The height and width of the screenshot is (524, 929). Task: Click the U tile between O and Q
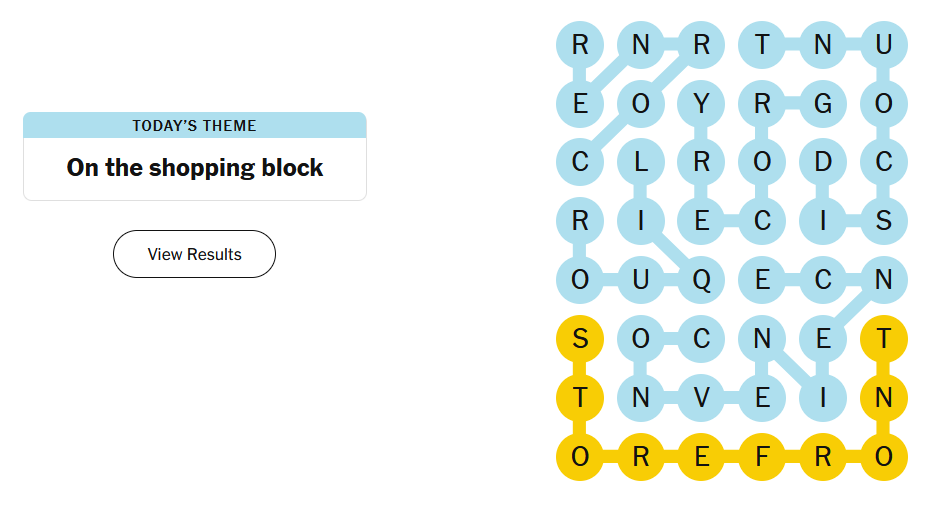point(640,280)
